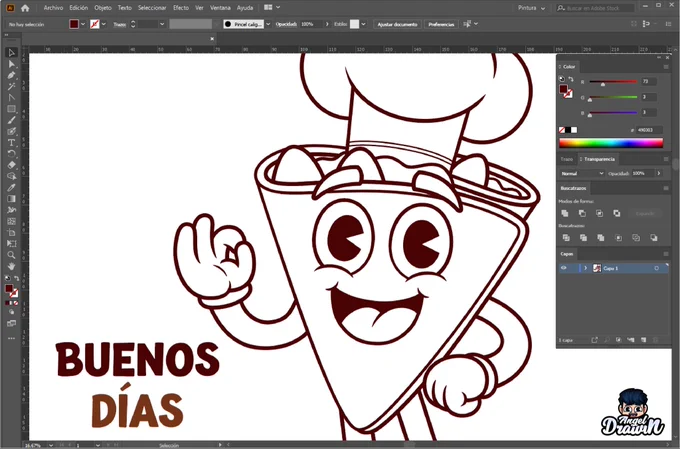Toggle the Capa 1 target circle
This screenshot has width=680, height=449.
click(657, 268)
